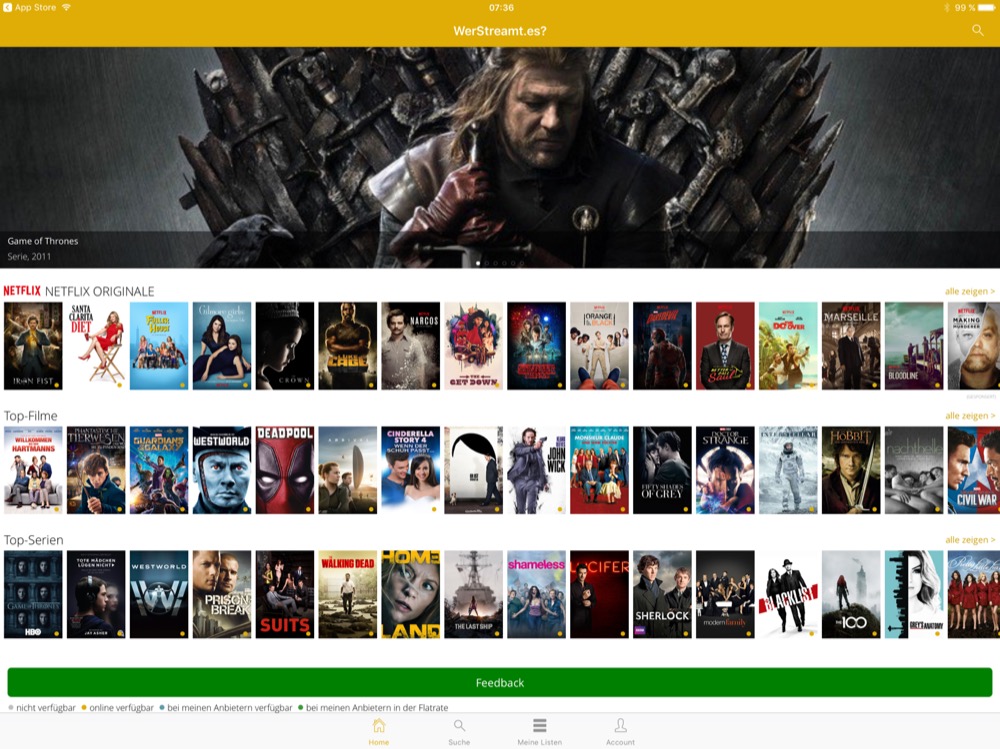Open Better Call Saul poster
The height and width of the screenshot is (749, 1000).
tap(725, 346)
